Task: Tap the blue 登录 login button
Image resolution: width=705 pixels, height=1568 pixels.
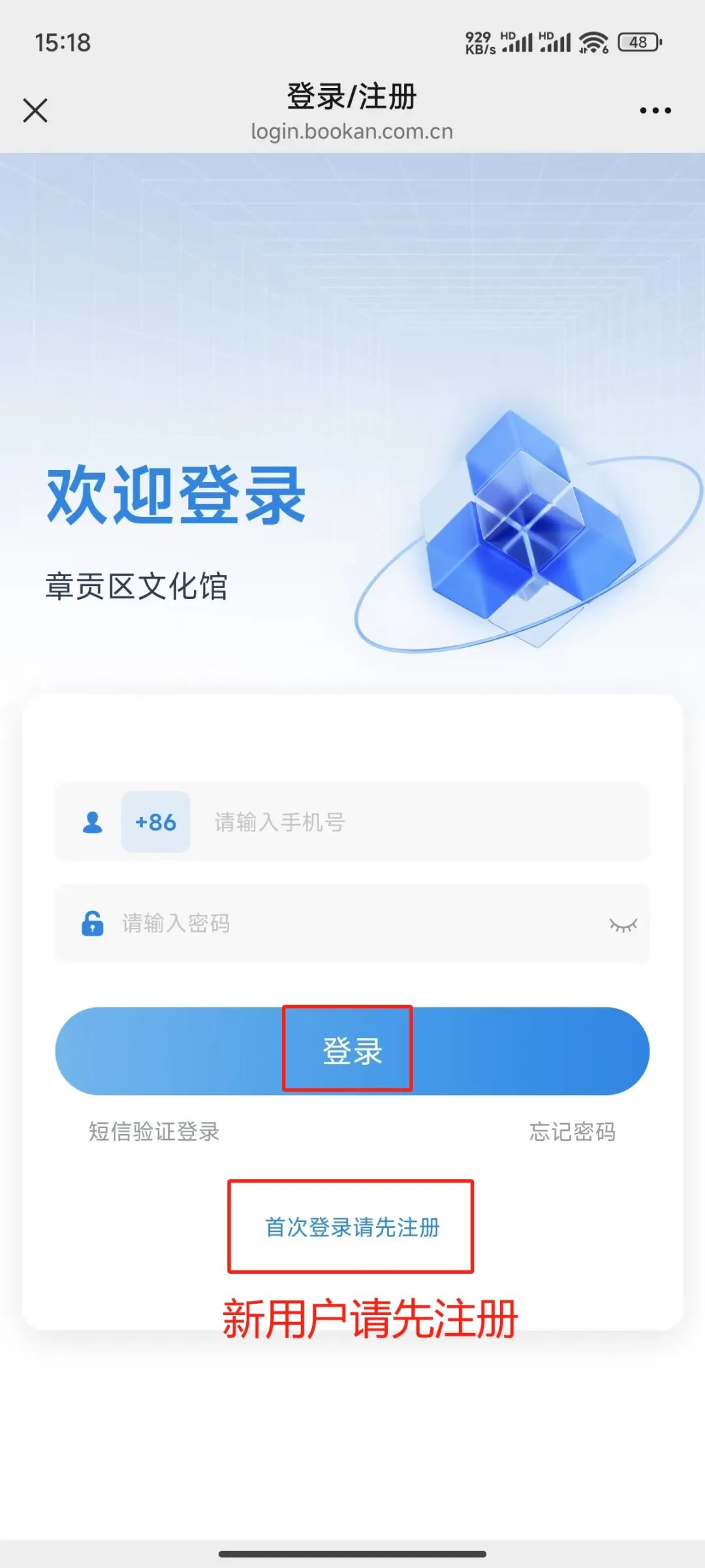Action: [x=352, y=1051]
